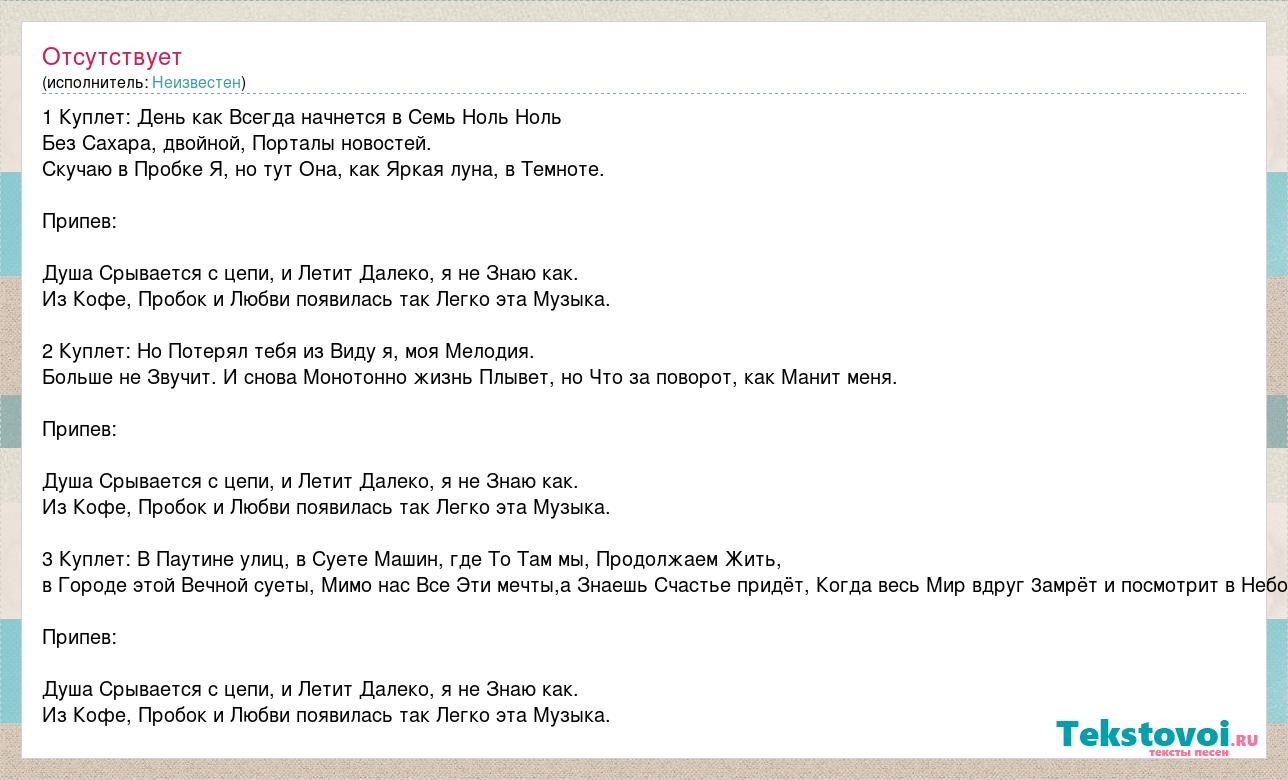Select line Без Сахара, двойной, Порталы новостей
This screenshot has width=1288, height=780.
pos(237,143)
